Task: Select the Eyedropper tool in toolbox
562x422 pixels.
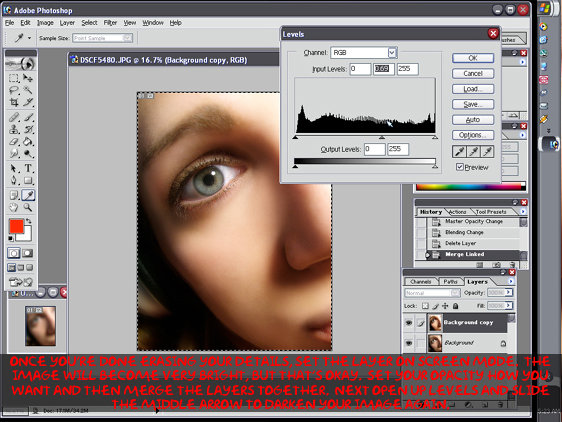Action: [x=28, y=195]
